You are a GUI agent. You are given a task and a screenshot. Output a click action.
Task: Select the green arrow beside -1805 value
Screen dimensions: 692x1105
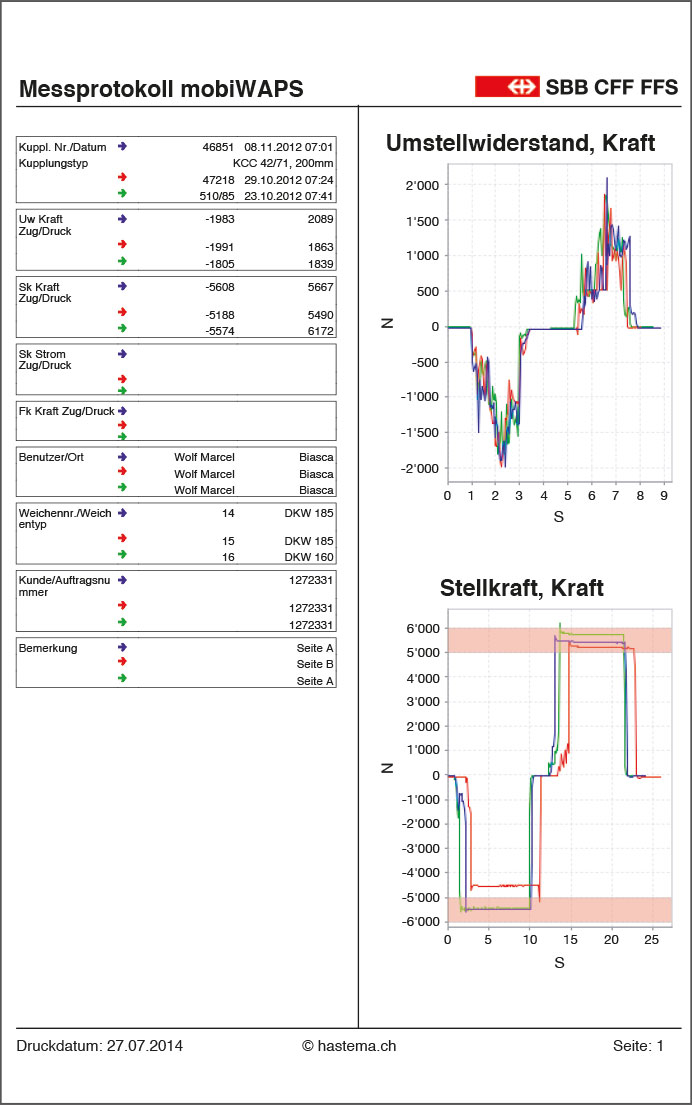tap(122, 261)
